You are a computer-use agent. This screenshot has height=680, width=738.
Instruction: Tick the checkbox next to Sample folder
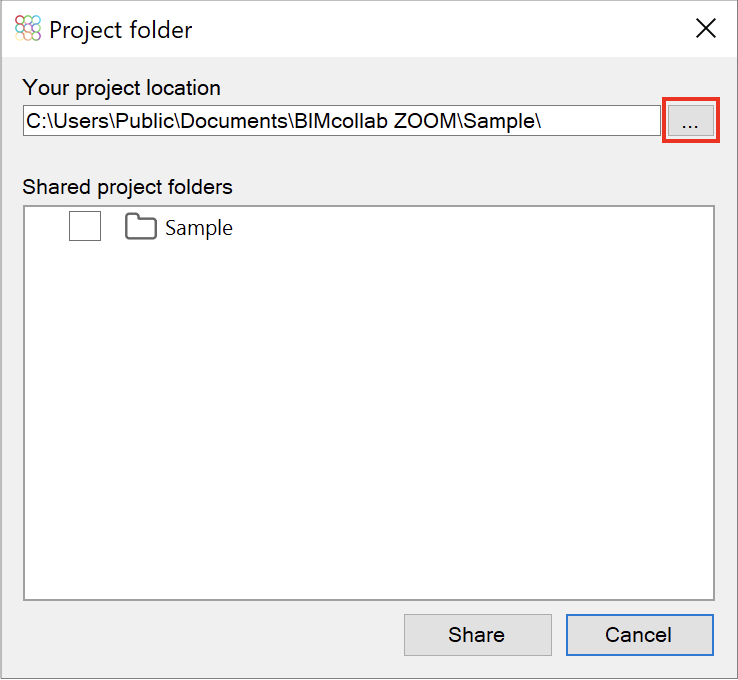pyautogui.click(x=85, y=226)
